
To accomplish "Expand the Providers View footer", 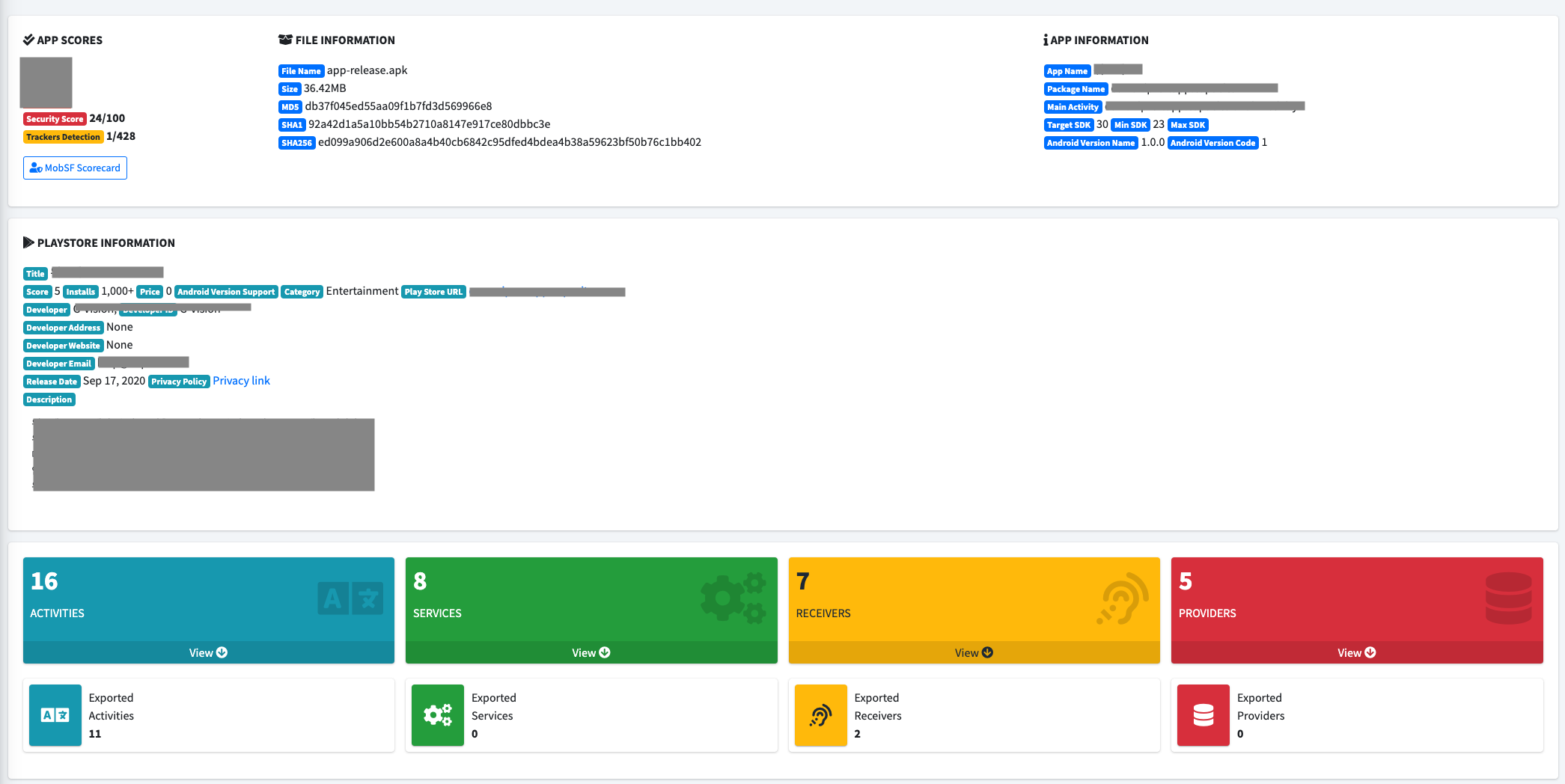I will [x=1357, y=652].
